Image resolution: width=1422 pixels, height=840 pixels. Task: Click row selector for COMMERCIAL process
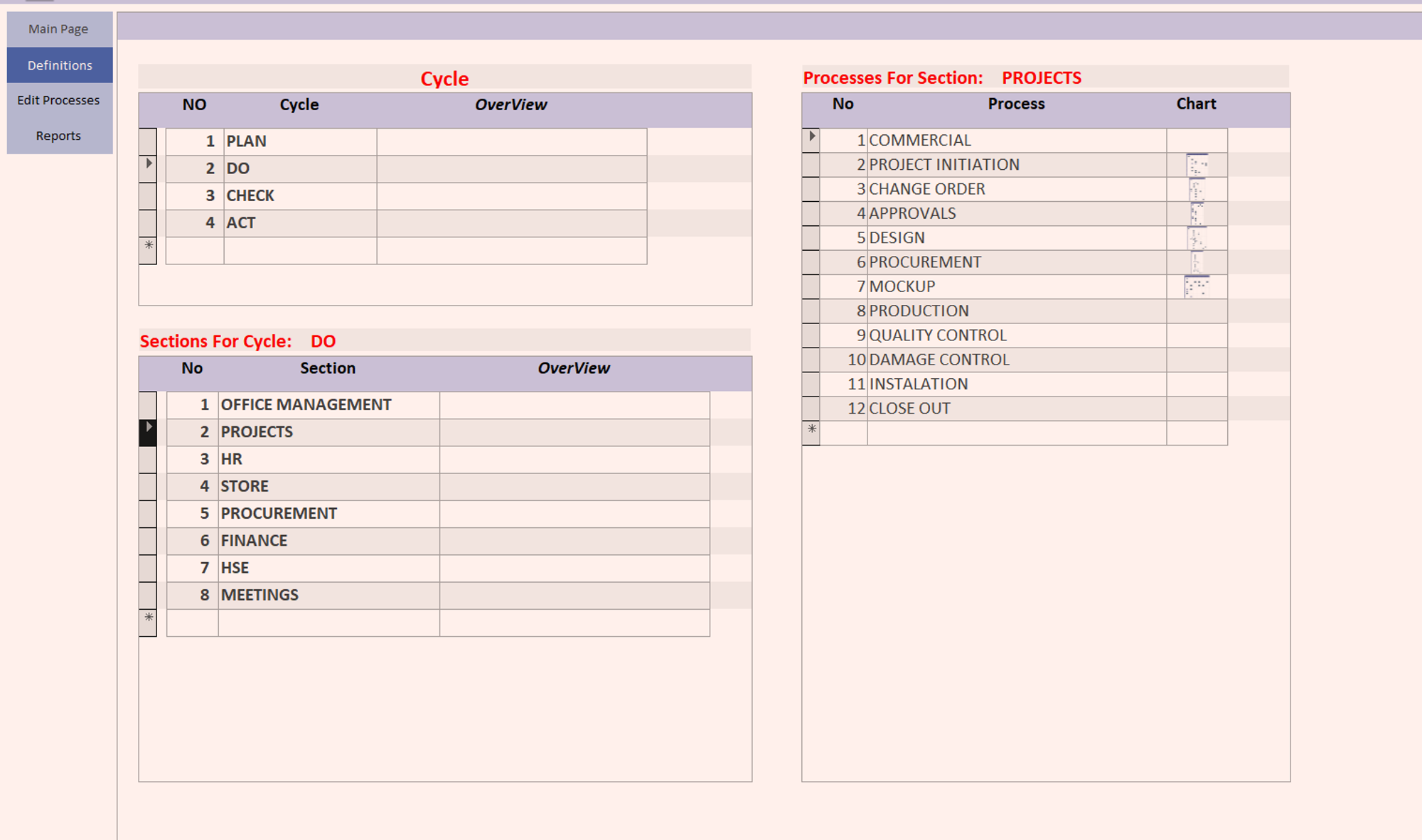tap(811, 140)
